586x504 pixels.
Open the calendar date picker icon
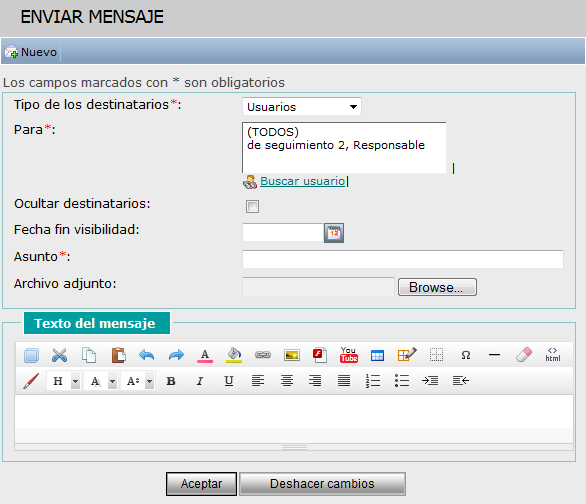coord(334,233)
